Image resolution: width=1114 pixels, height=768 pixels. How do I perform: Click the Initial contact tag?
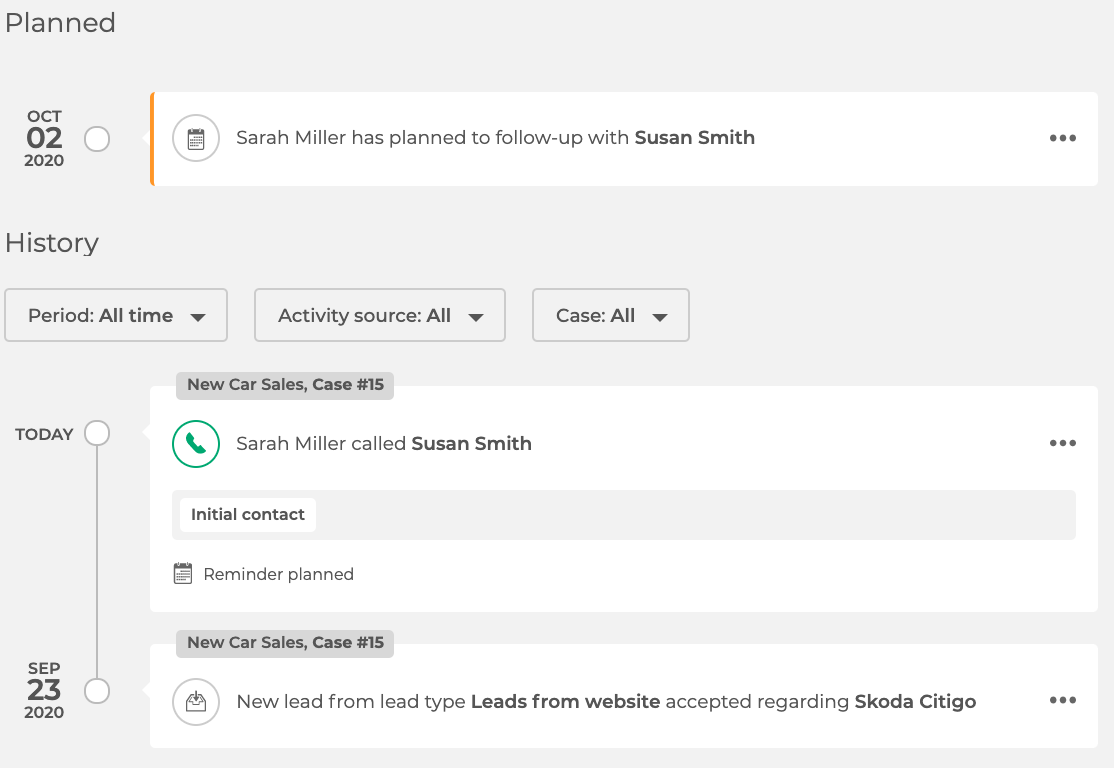click(248, 514)
